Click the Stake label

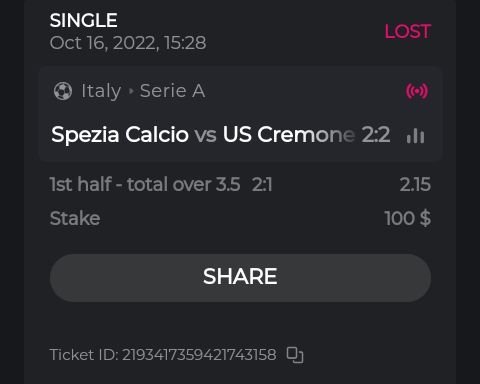click(x=75, y=219)
